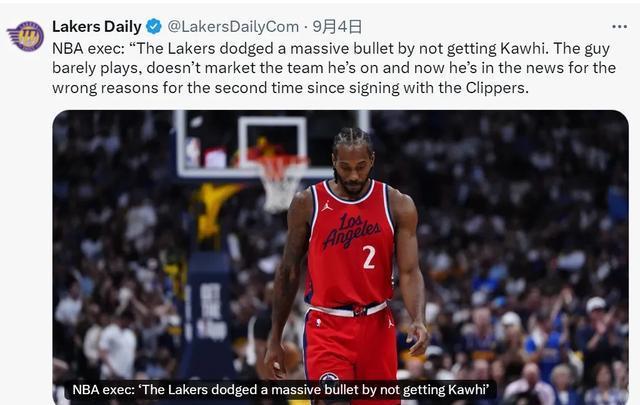Click the backboard square above the rim

click(x=272, y=143)
